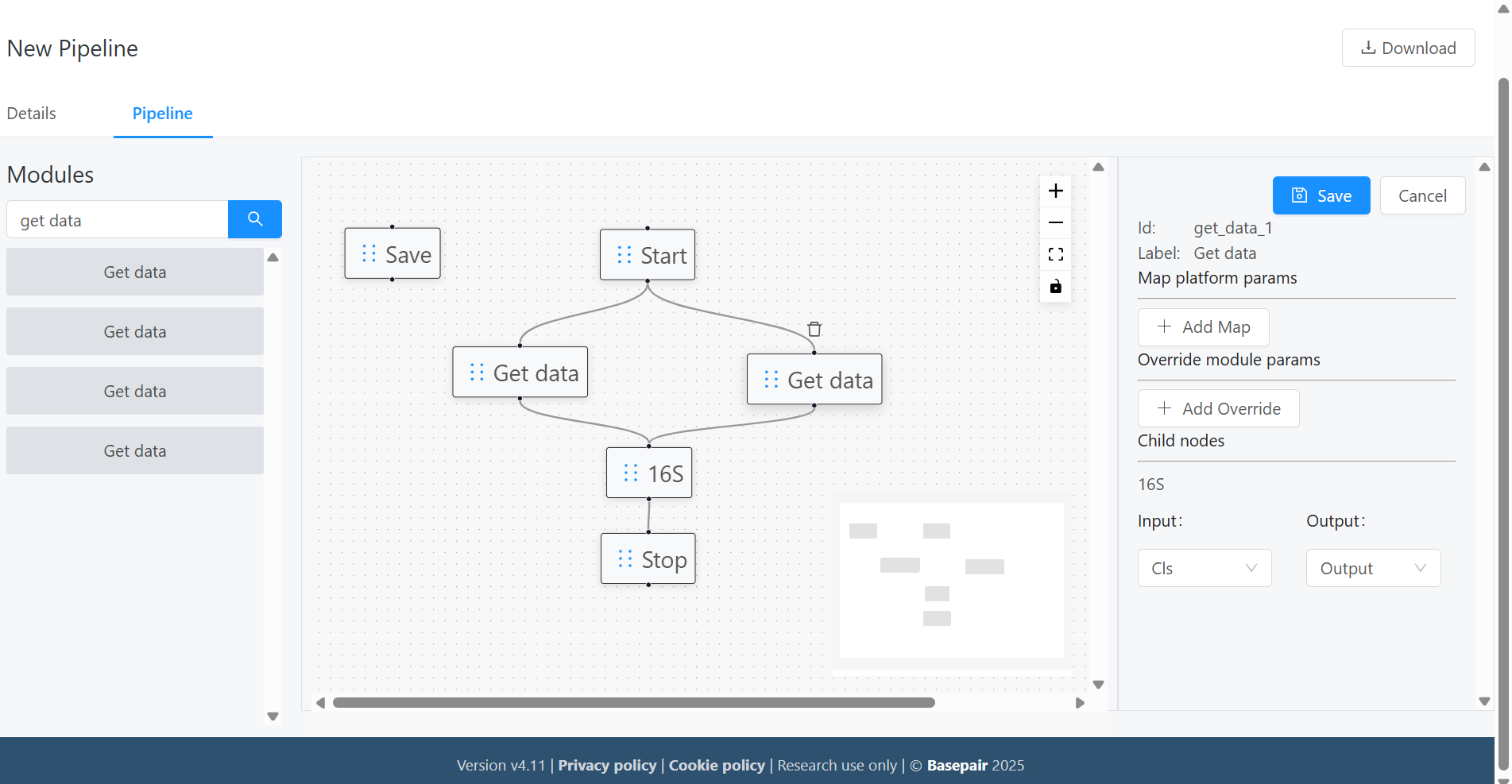The width and height of the screenshot is (1512, 784).
Task: Zoom out using the minus icon
Action: tap(1055, 222)
